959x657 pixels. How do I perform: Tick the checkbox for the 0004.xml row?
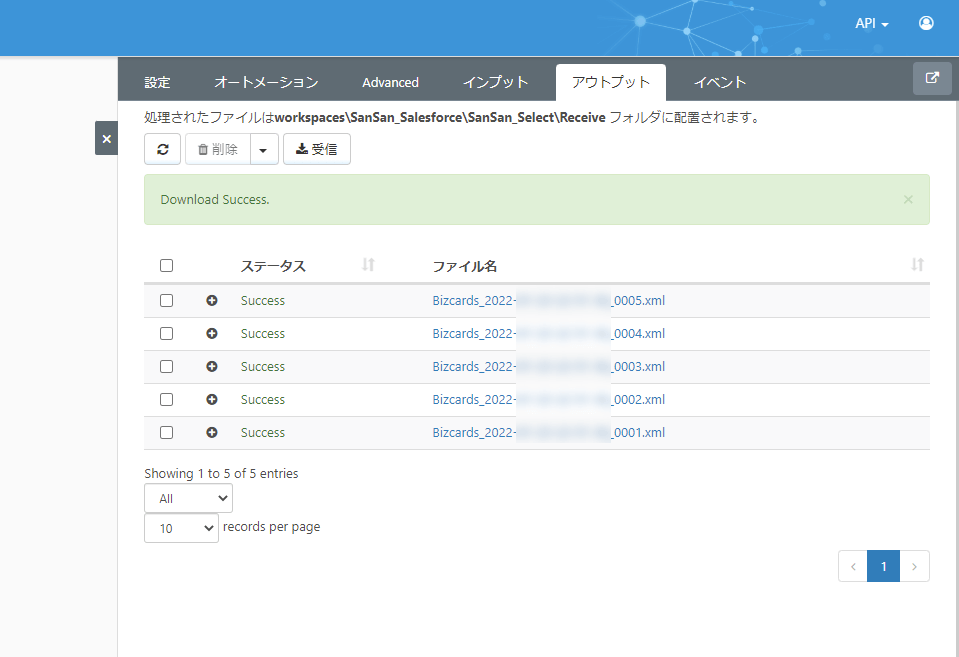point(167,334)
